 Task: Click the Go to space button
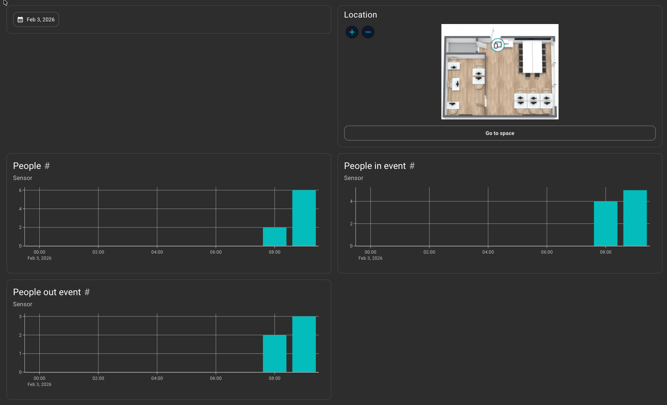point(499,133)
